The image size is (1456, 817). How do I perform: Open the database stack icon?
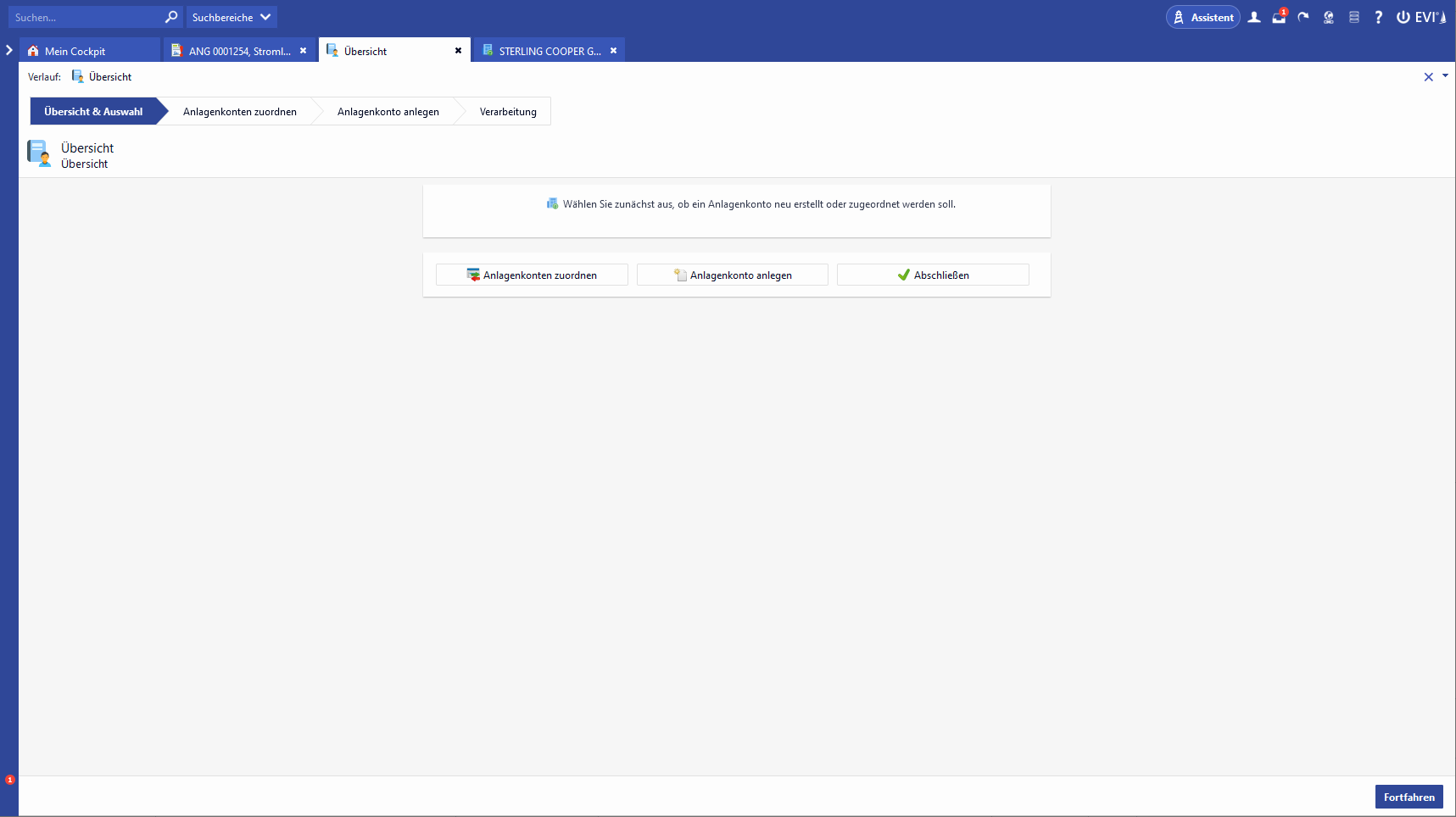1354,17
